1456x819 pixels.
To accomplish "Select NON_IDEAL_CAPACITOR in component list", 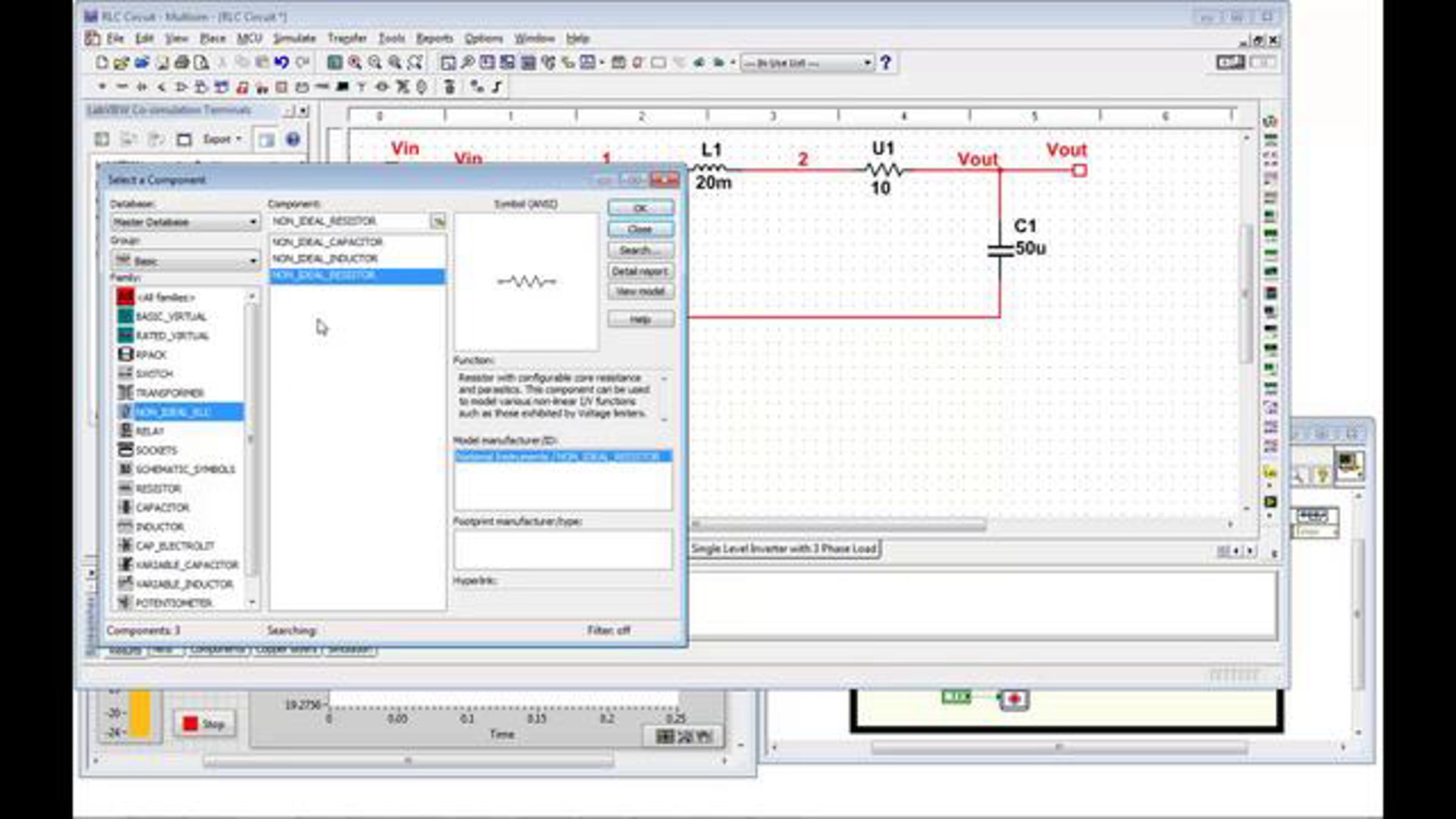I will click(x=357, y=242).
